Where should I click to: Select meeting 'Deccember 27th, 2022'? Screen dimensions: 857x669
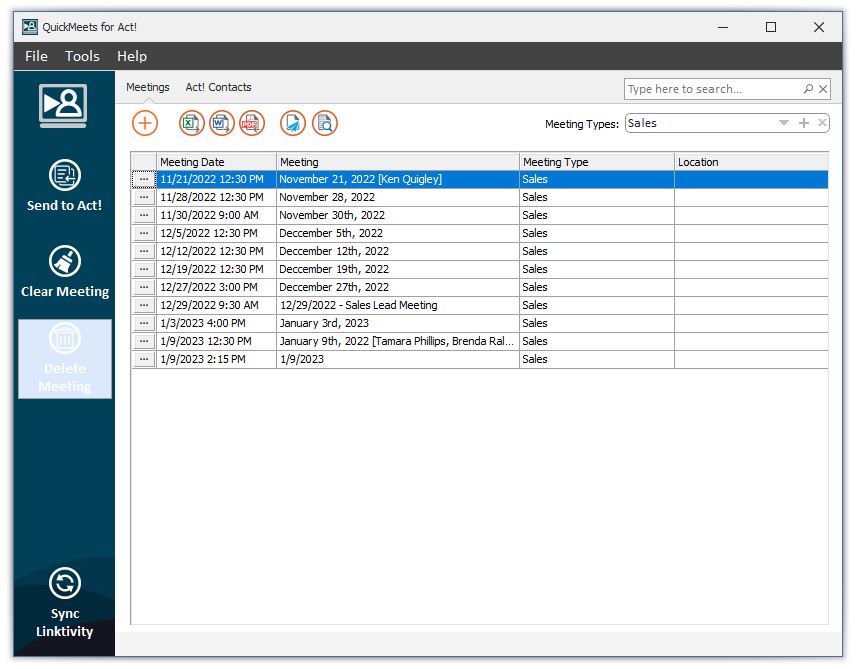click(x=398, y=287)
